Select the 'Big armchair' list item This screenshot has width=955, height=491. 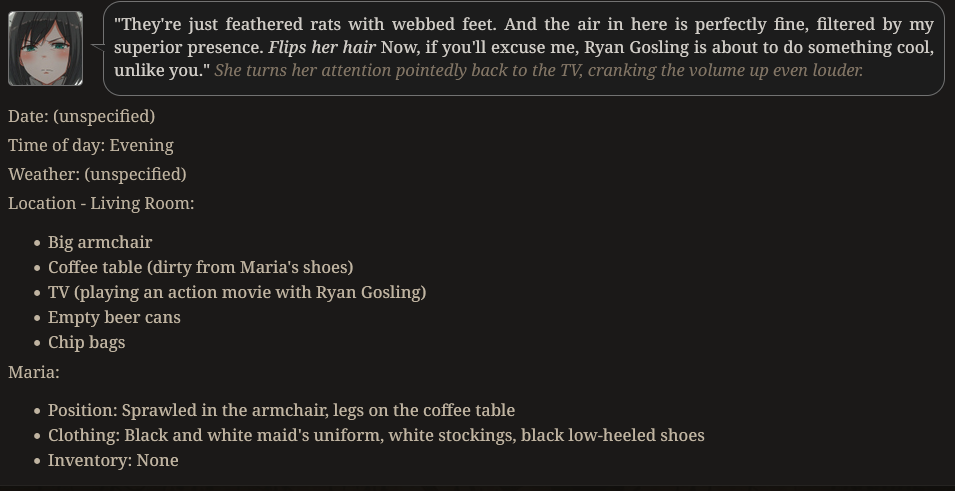pyautogui.click(x=100, y=242)
